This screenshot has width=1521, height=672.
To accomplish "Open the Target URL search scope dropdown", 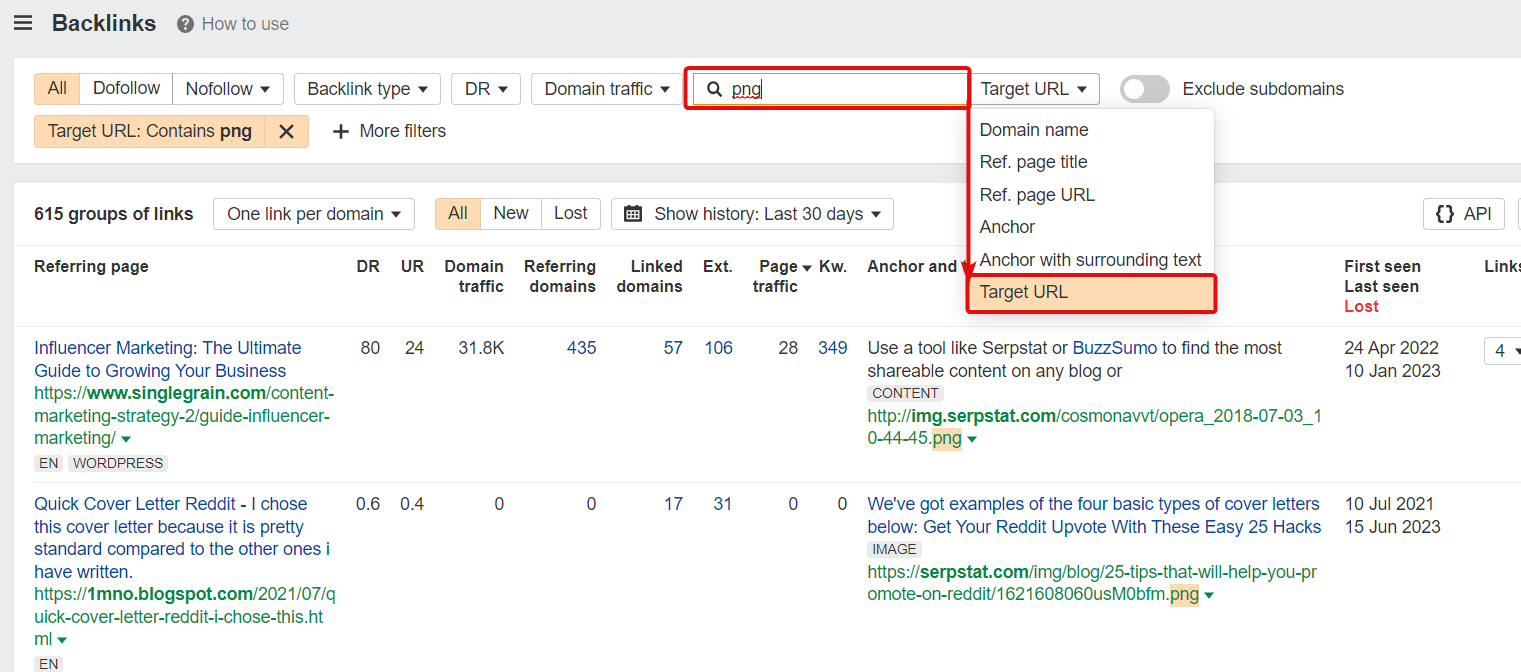I will click(x=1034, y=89).
